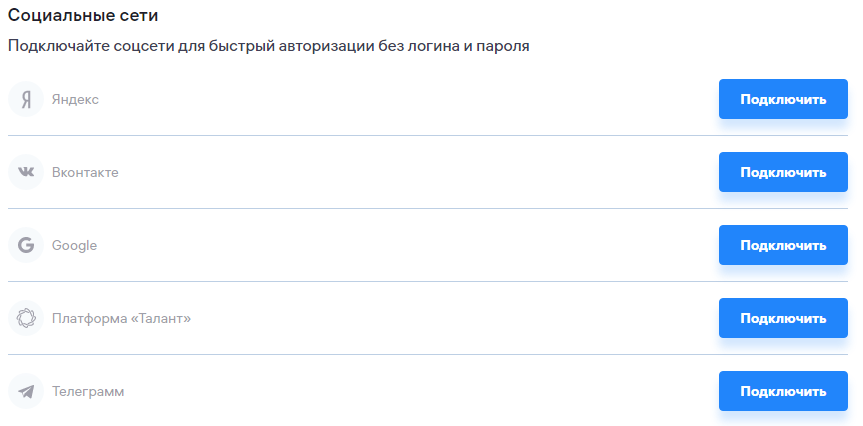The image size is (863, 426).
Task: Click the Телеграмм text label
Action: pyautogui.click(x=88, y=391)
